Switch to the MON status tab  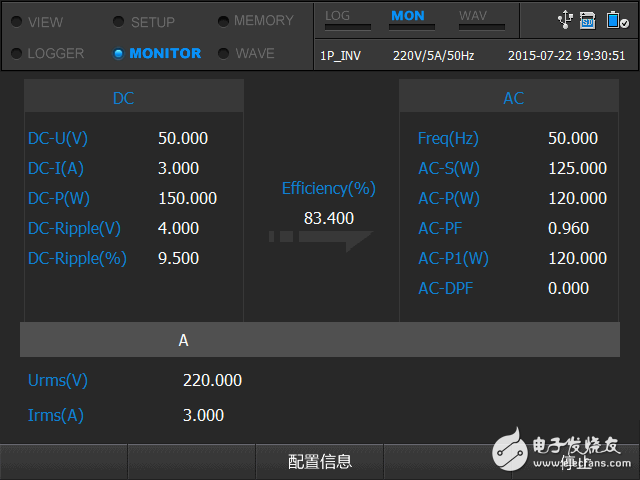407,16
